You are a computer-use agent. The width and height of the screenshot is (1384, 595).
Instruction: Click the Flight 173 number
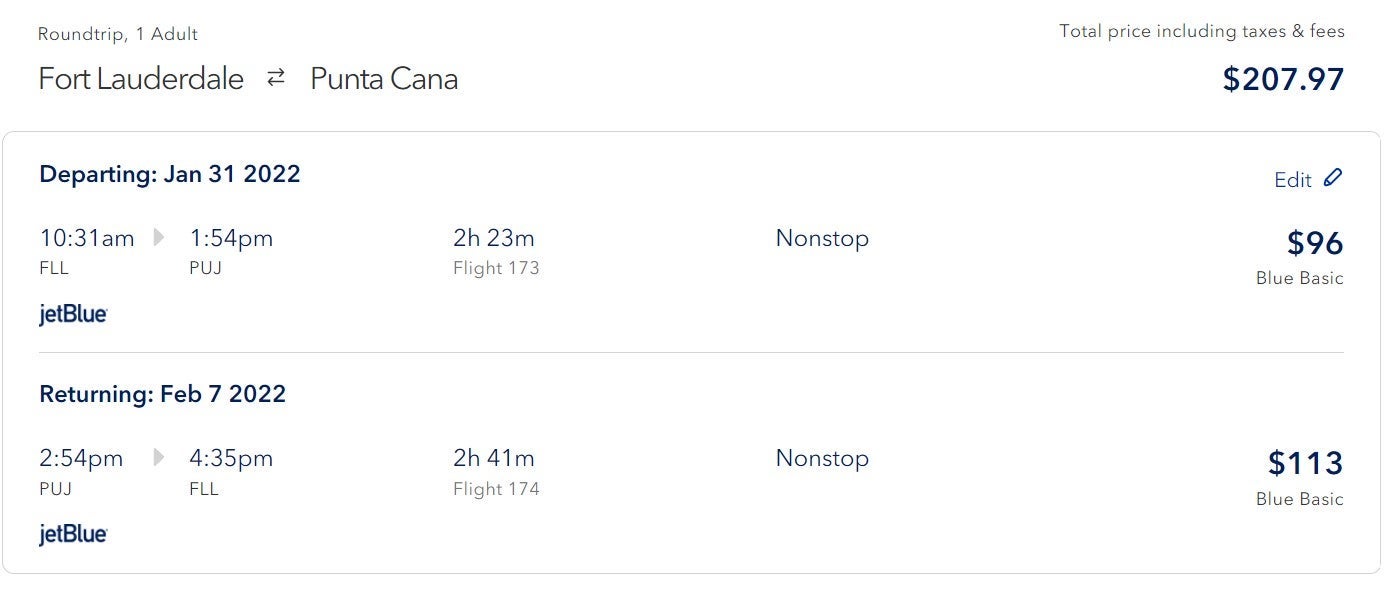pos(496,268)
